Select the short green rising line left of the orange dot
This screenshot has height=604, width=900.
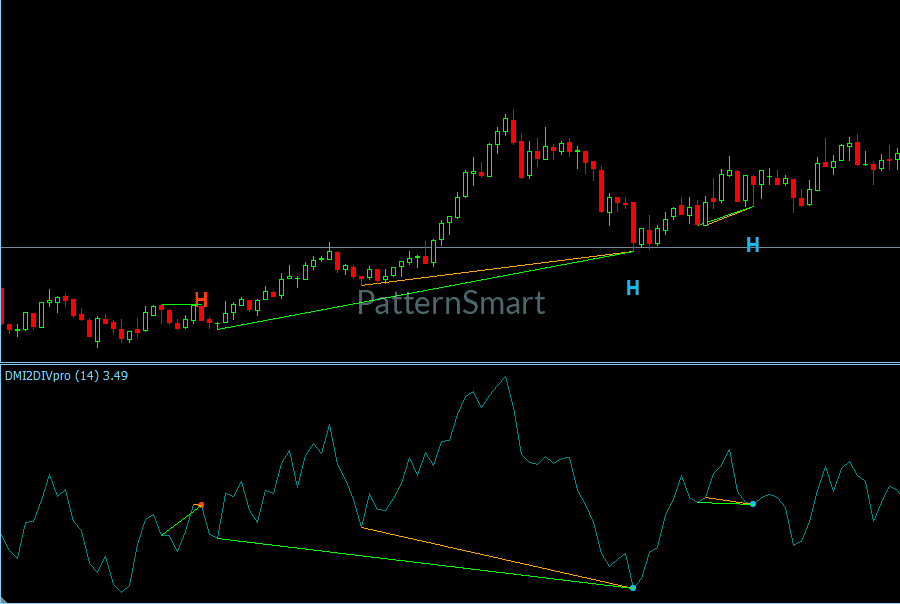click(181, 520)
